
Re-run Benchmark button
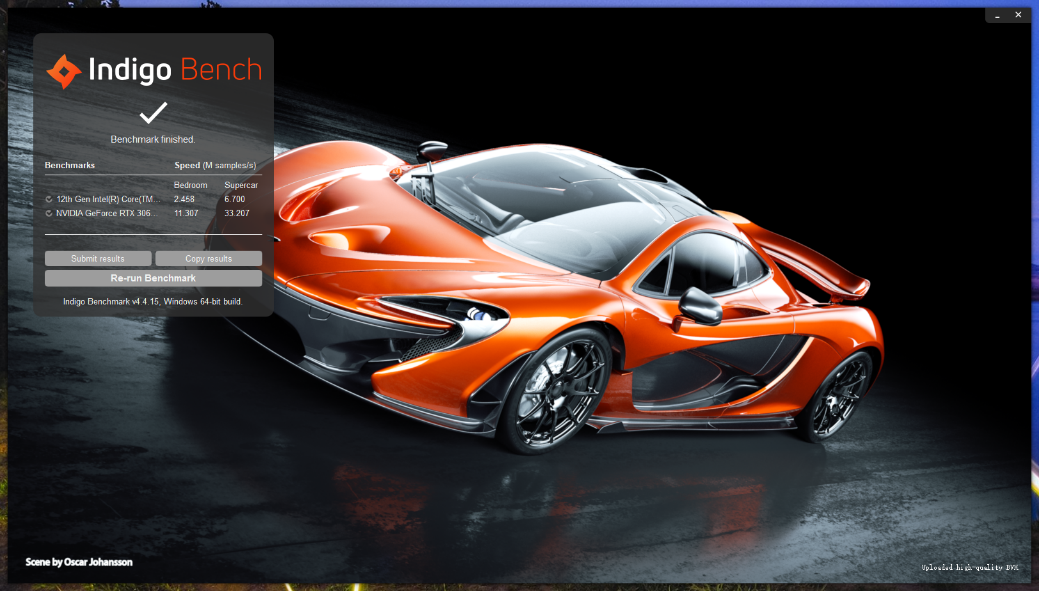pos(153,278)
